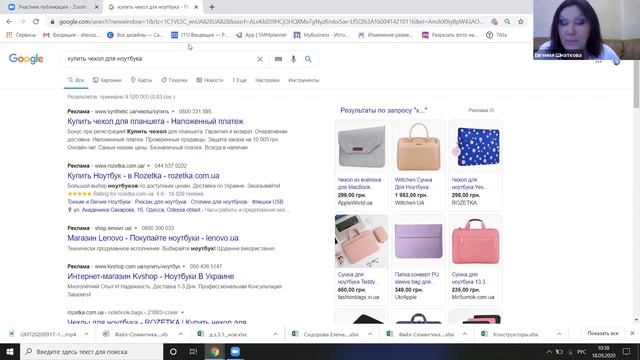Open the 'App | SMMplanner' bookmark
Viewport: 640px width, 360px height.
pyautogui.click(x=261, y=35)
